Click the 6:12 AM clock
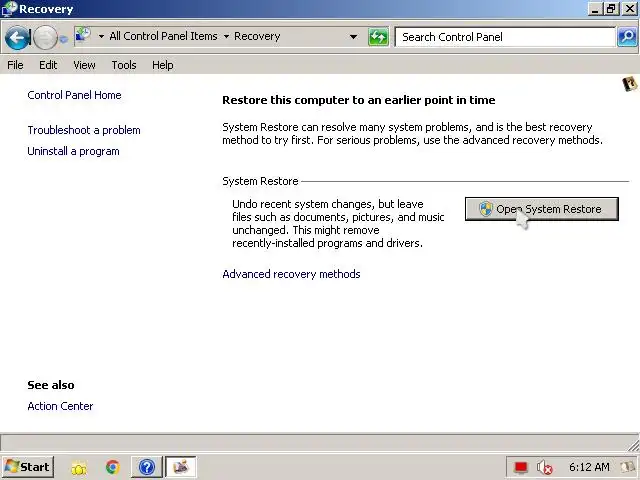 pyautogui.click(x=589, y=467)
